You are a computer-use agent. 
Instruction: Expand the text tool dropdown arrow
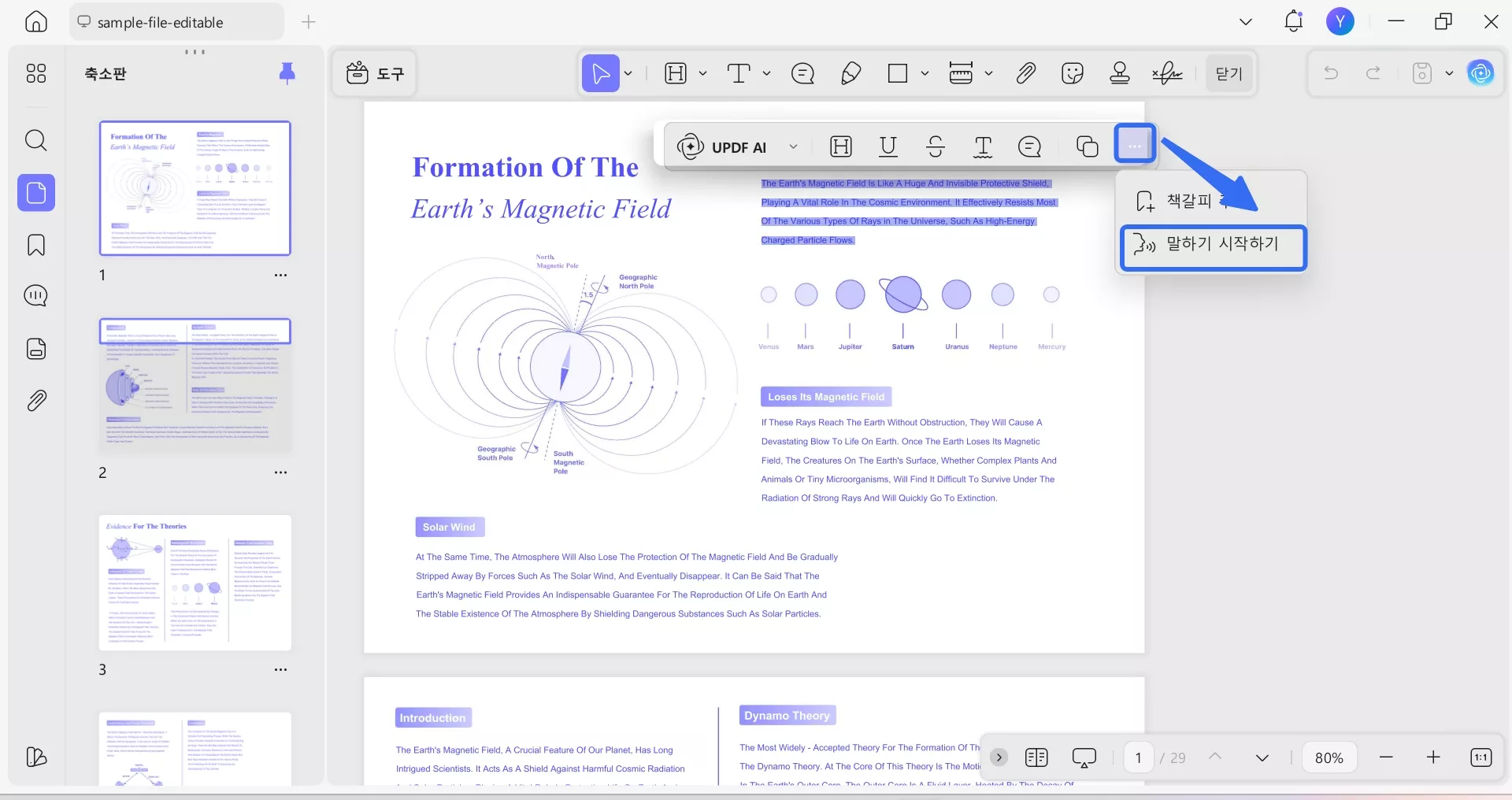pos(766,73)
